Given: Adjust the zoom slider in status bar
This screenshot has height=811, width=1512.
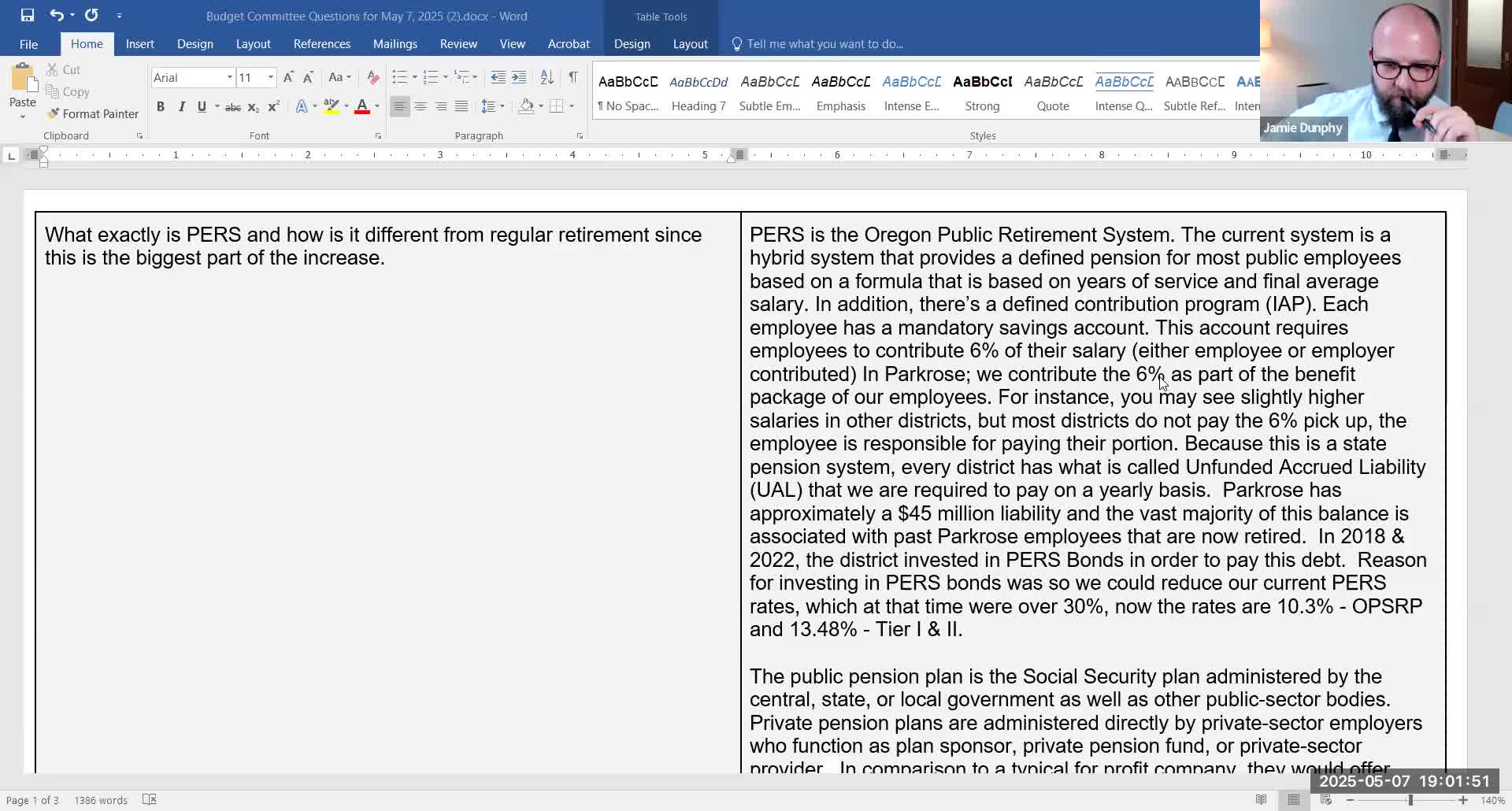Looking at the screenshot, I should click(1410, 800).
